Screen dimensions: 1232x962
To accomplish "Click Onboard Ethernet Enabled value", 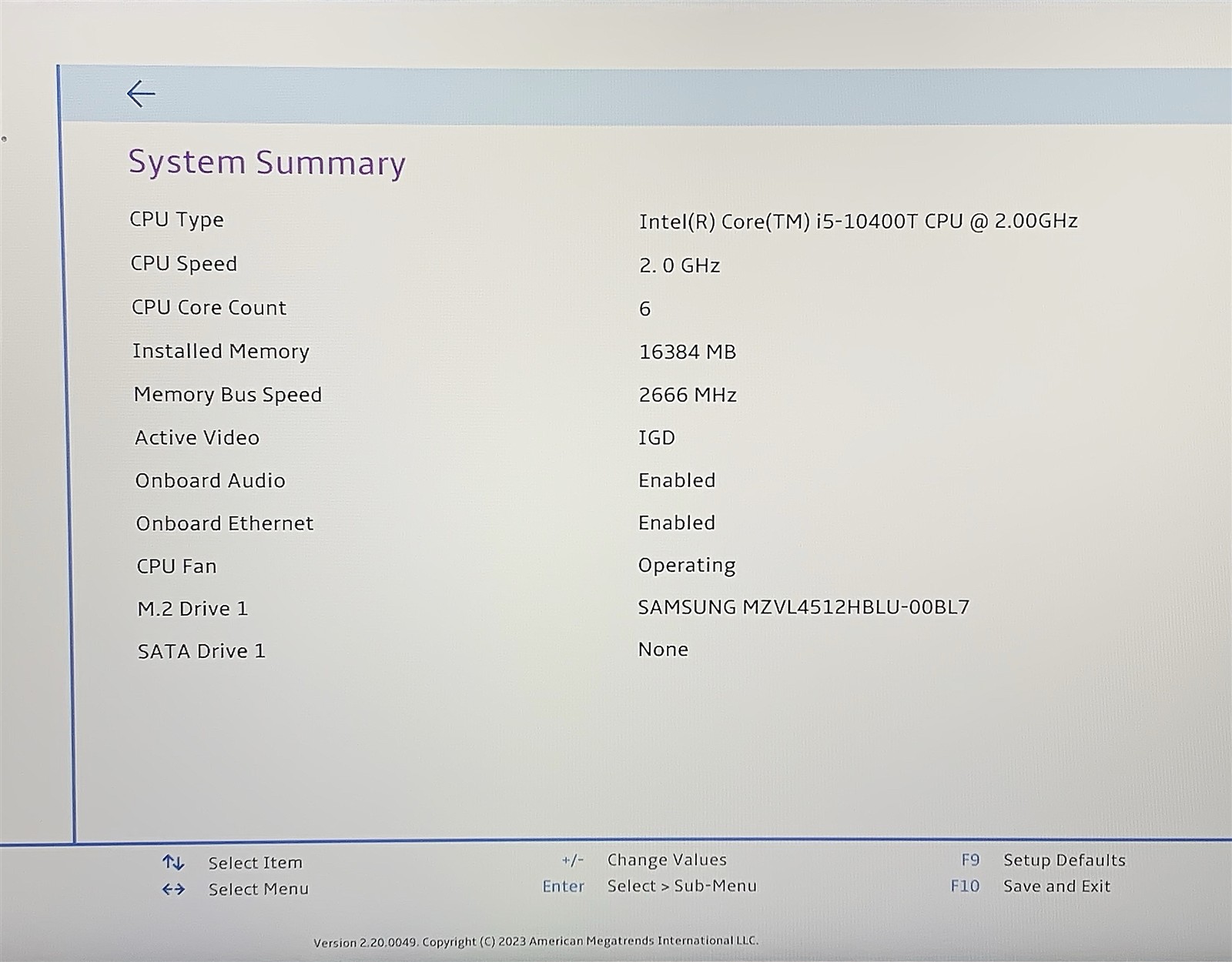I will pos(676,523).
